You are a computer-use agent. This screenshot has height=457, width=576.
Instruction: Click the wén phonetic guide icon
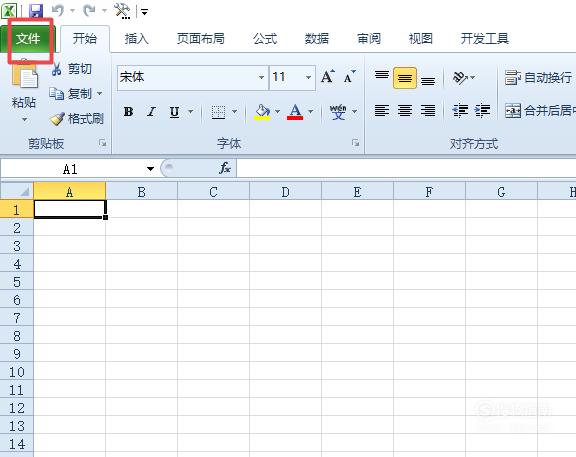coord(338,112)
